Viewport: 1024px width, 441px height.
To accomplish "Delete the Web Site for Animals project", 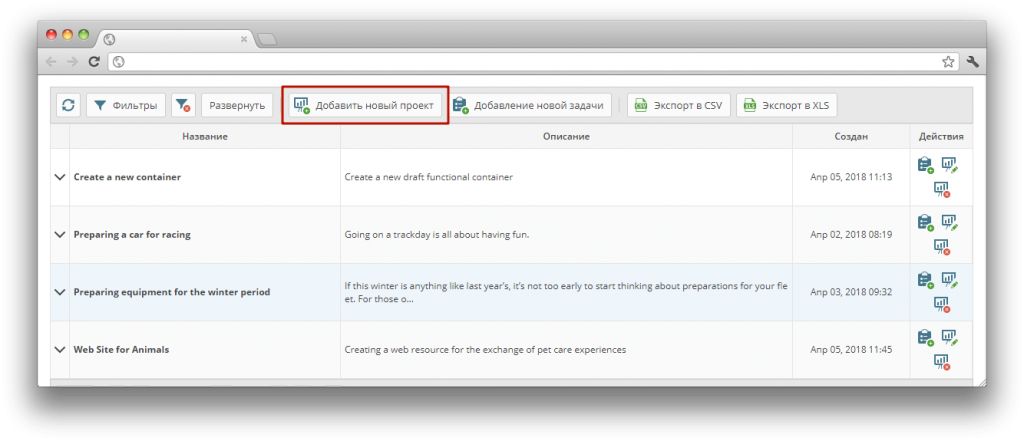I will click(940, 360).
